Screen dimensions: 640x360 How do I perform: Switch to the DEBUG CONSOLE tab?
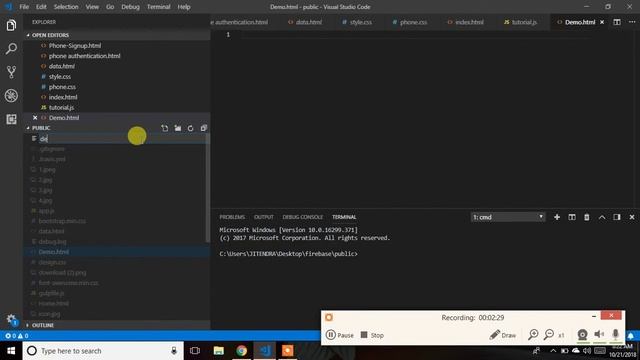[x=302, y=217]
